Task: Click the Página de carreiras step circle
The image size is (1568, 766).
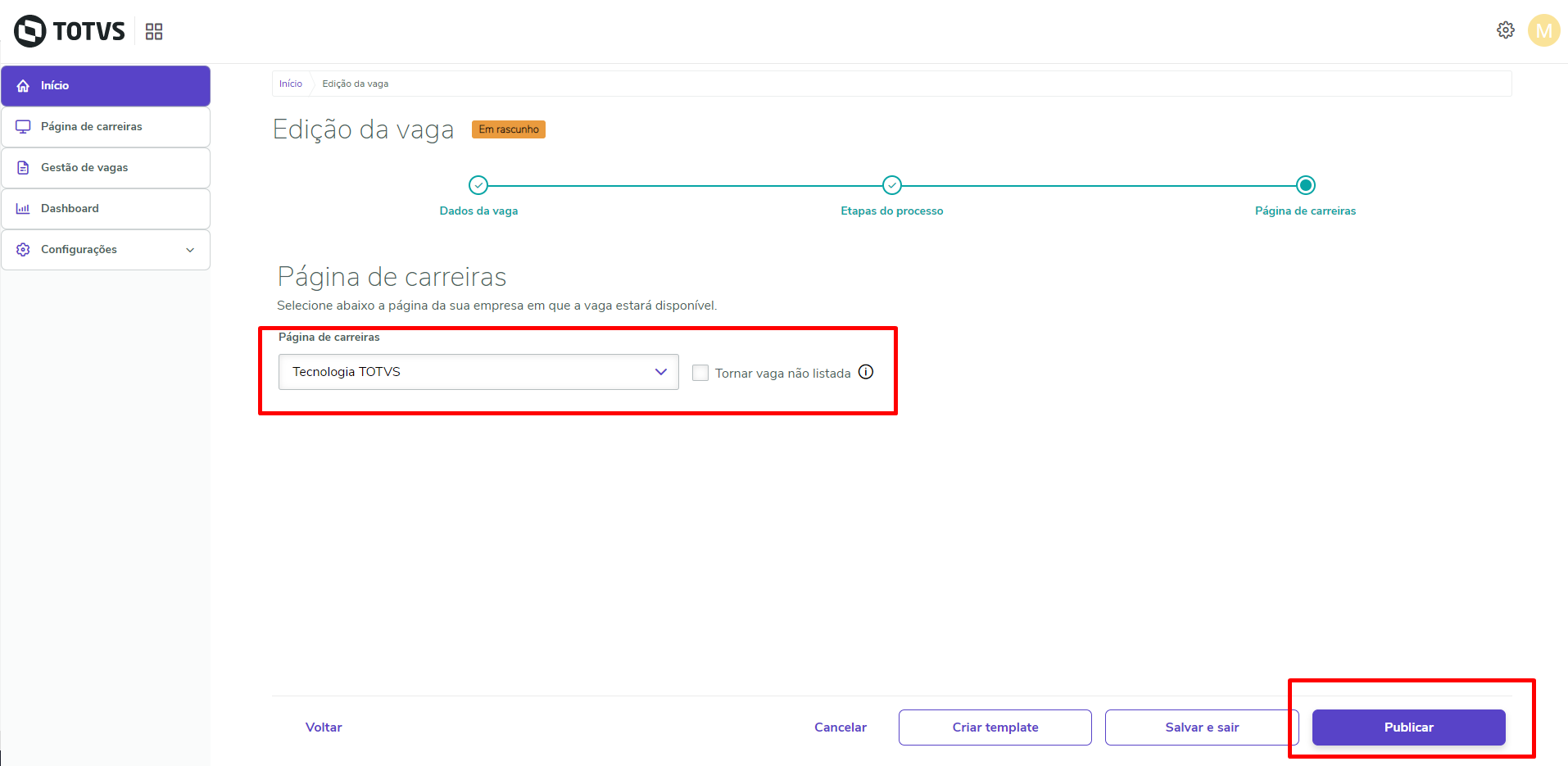Action: point(1306,185)
